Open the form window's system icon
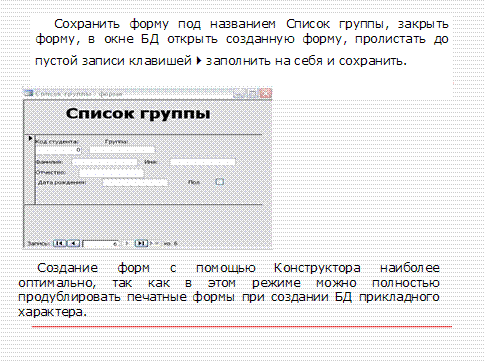 click(x=28, y=93)
